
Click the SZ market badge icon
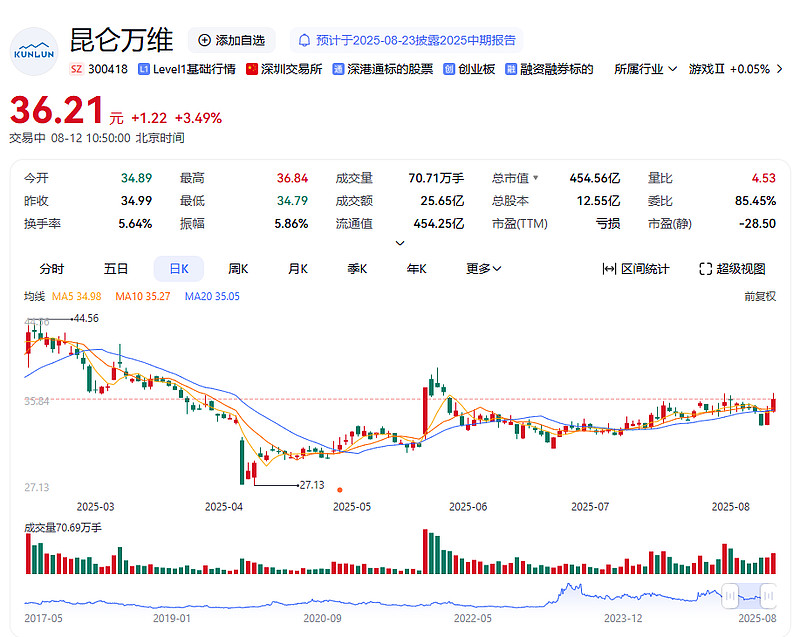77,69
